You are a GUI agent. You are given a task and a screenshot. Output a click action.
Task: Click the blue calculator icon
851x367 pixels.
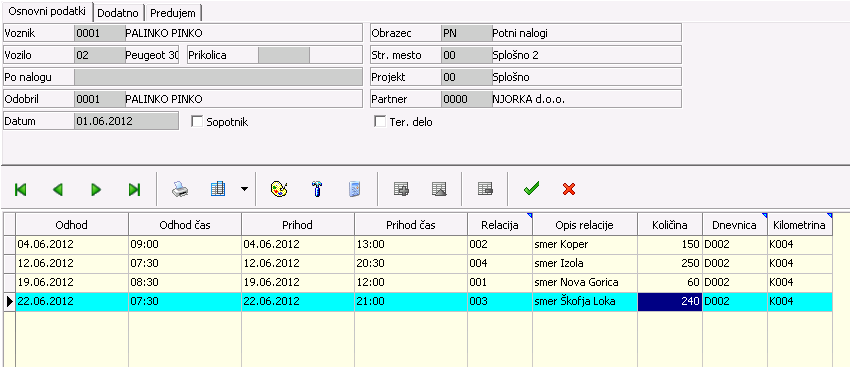354,189
